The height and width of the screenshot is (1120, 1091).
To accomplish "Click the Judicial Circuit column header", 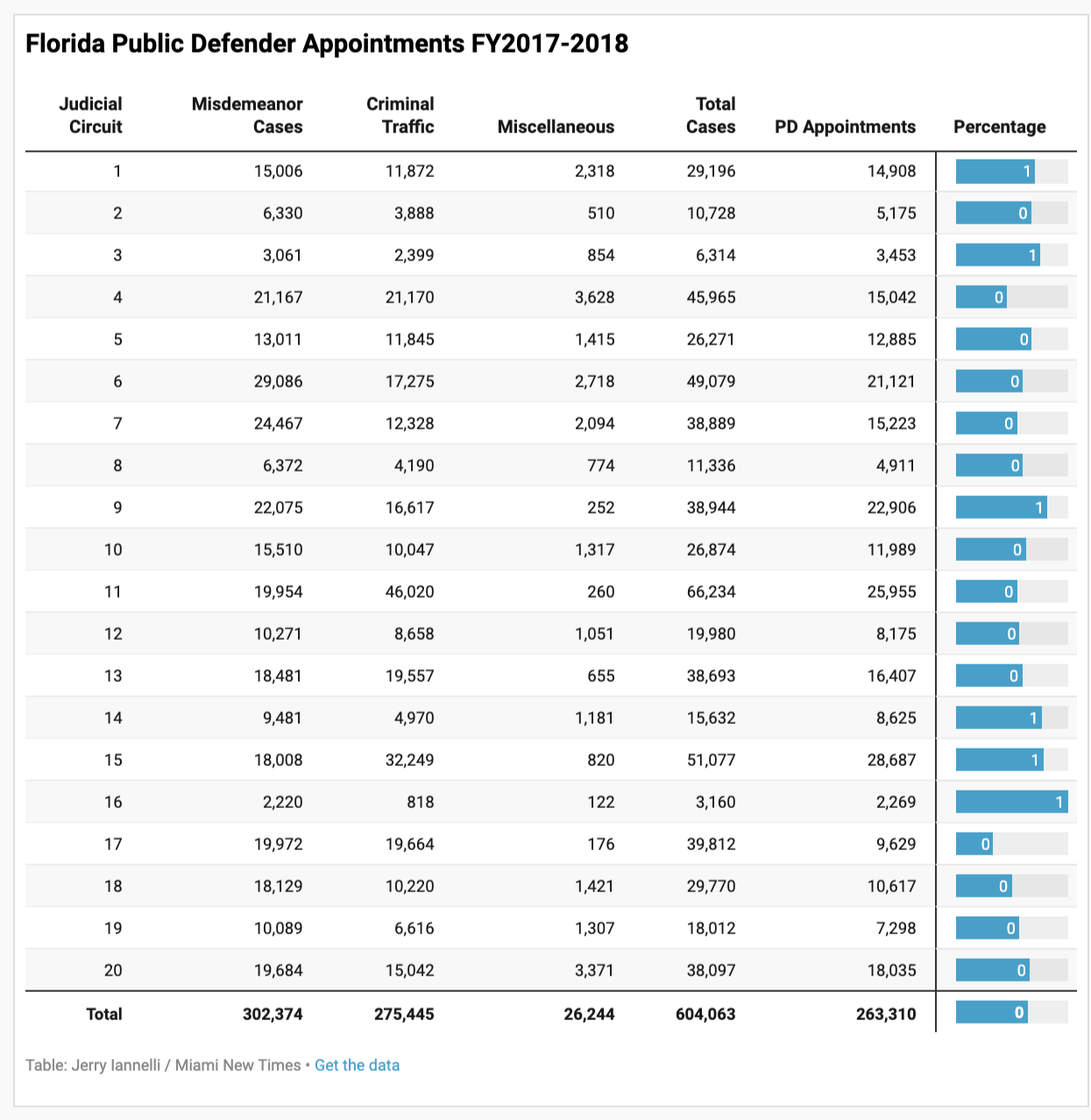I will pos(91,116).
